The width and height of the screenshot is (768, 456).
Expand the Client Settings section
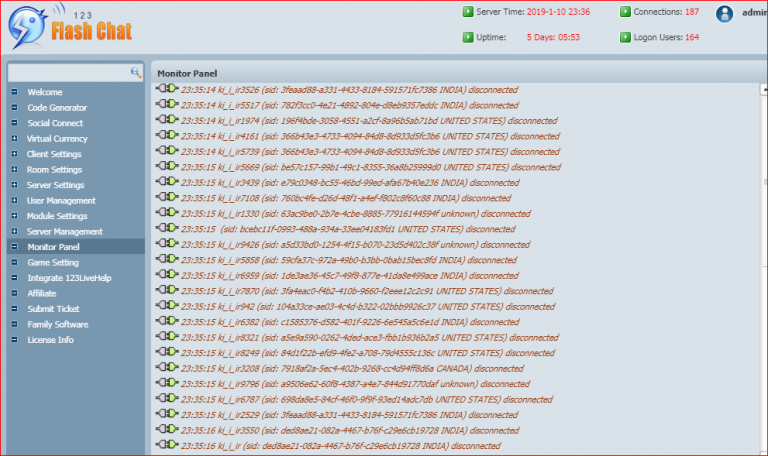[x=14, y=154]
